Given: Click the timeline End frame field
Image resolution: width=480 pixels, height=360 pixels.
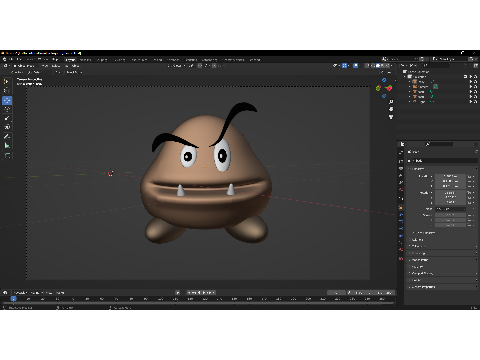Looking at the screenshot, I should [384, 293].
